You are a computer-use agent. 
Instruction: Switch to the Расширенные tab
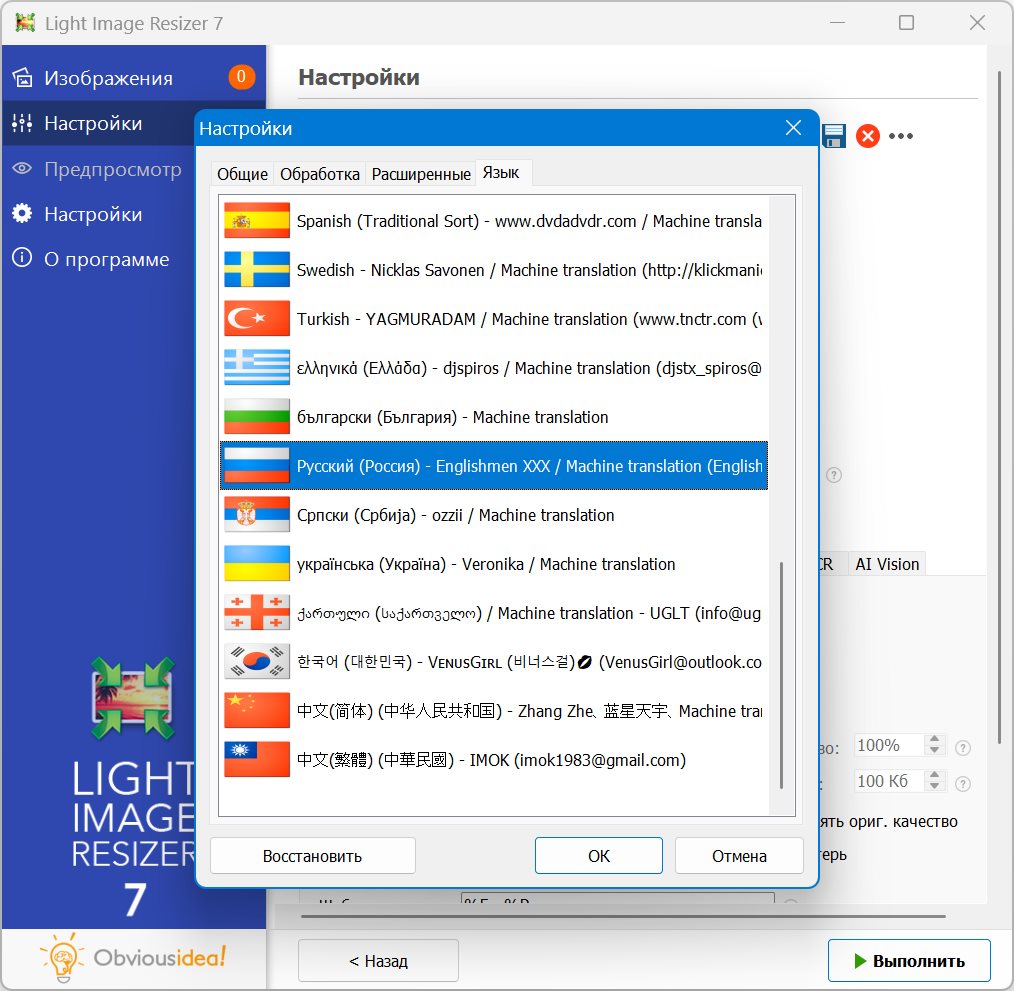(421, 174)
